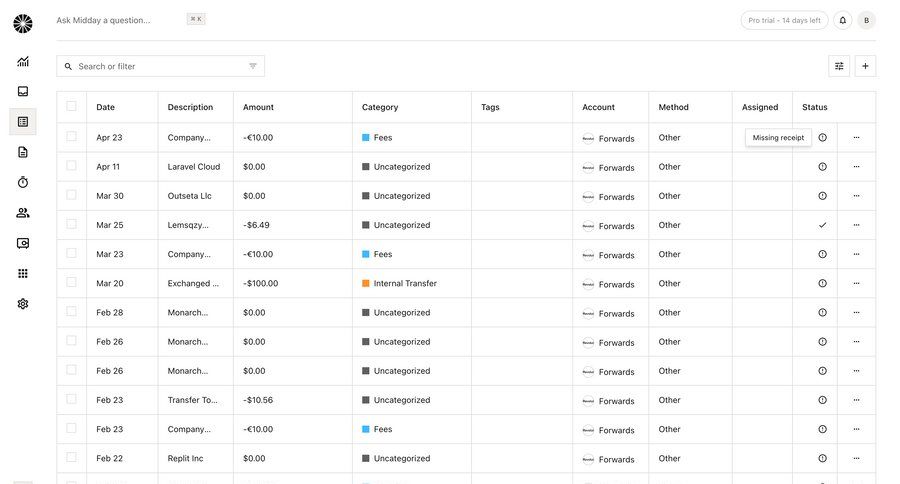Click status icon for Outseta Llc row

[823, 196]
